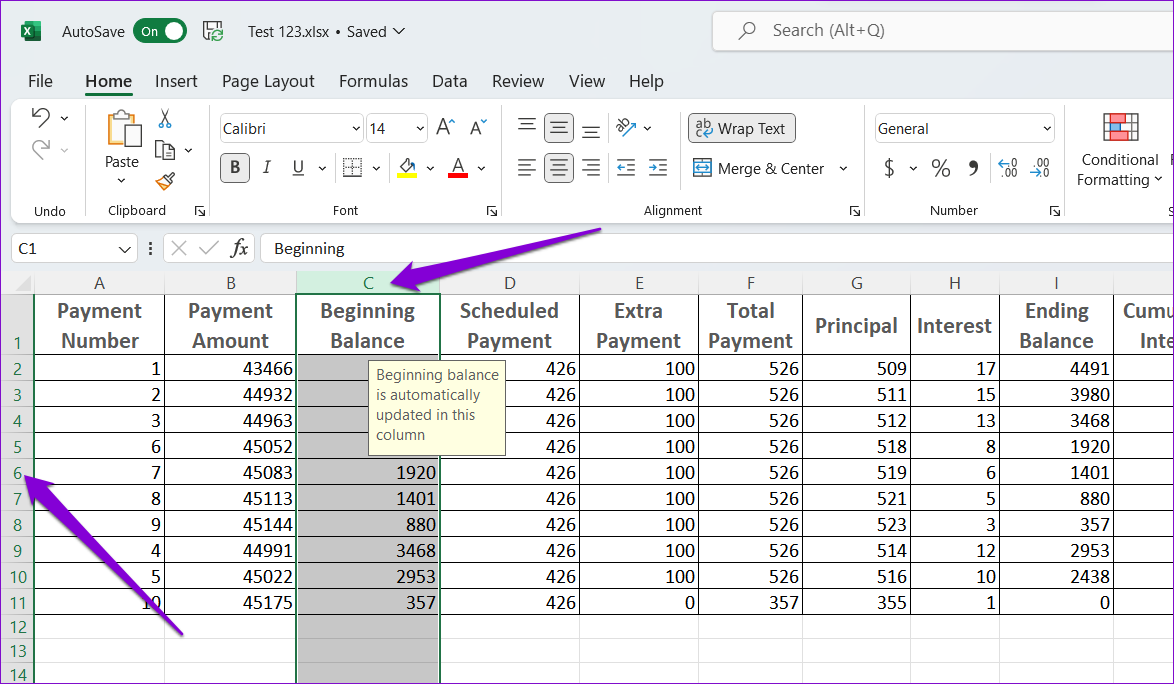This screenshot has width=1174, height=684.
Task: Open the Formulas ribbon tab
Action: tap(373, 81)
